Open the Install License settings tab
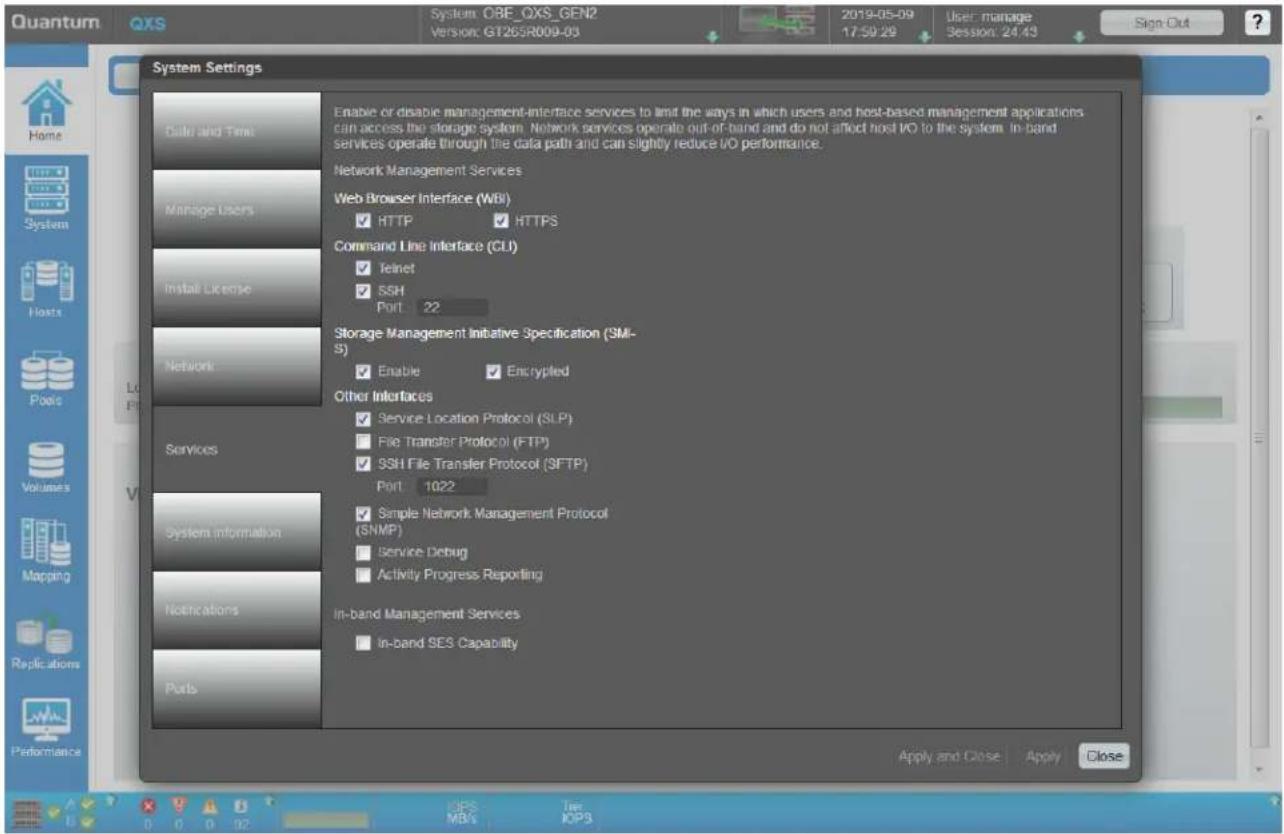Image resolution: width=1284 pixels, height=834 pixels. click(x=237, y=288)
